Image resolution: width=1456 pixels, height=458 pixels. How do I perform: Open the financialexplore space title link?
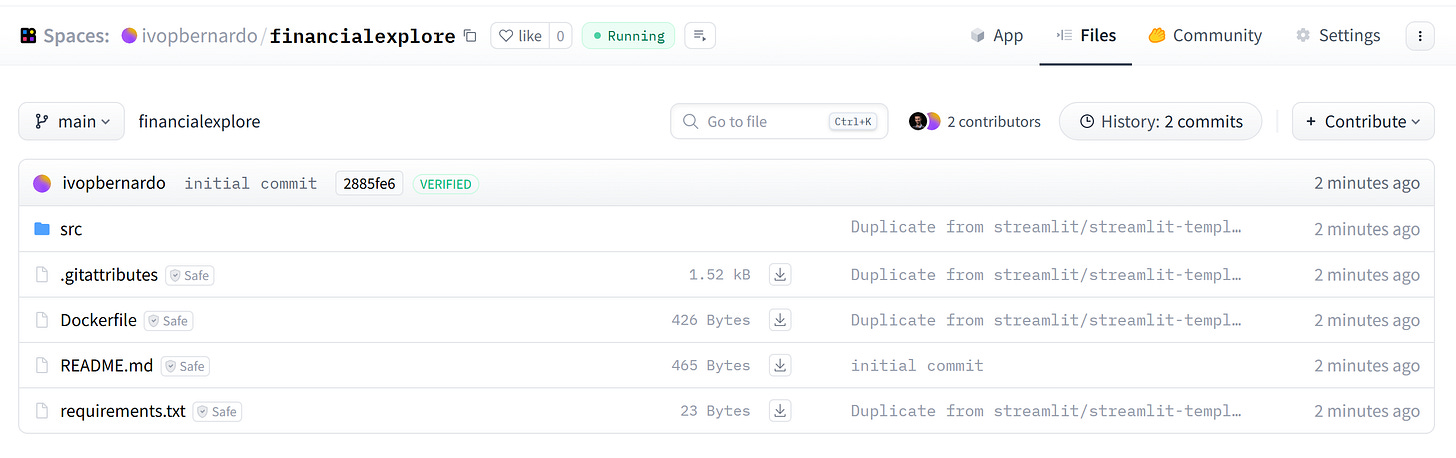pyautogui.click(x=363, y=36)
